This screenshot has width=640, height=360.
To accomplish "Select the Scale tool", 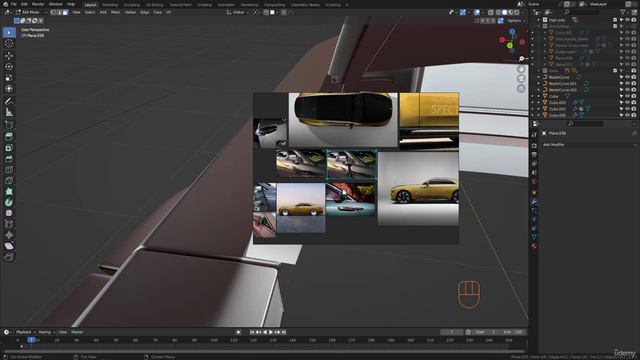I will pos(9,78).
